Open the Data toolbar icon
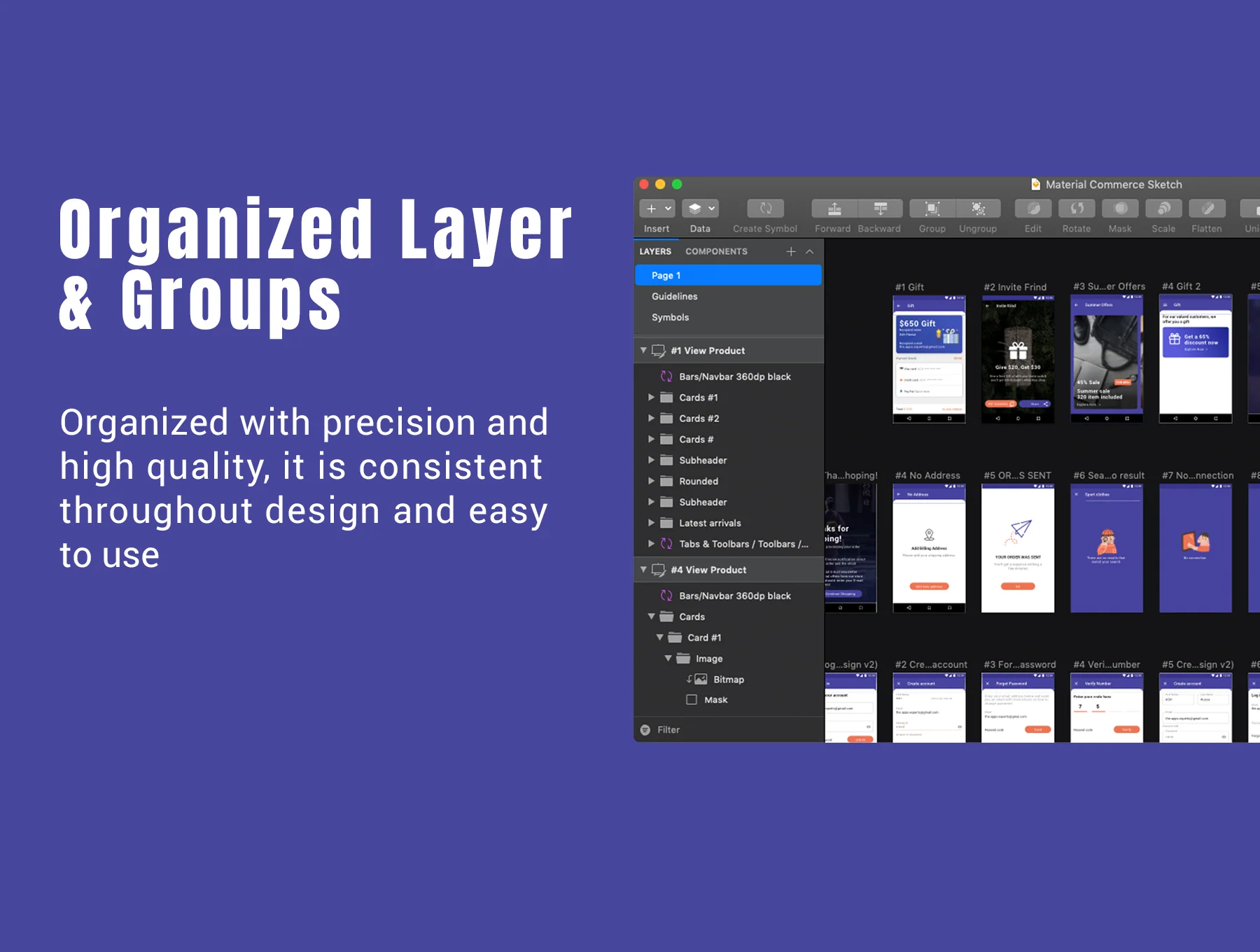The width and height of the screenshot is (1260, 952). click(701, 209)
